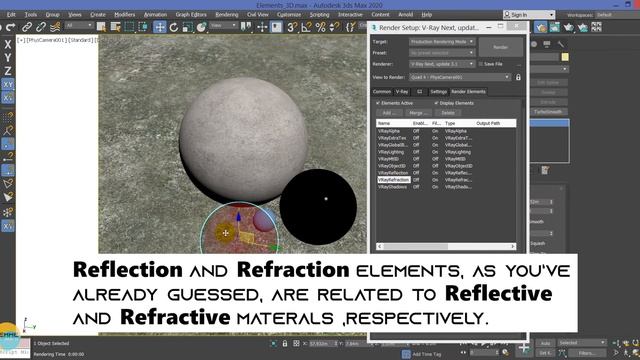Open the Customize menu
The height and width of the screenshot is (360, 640).
289,15
